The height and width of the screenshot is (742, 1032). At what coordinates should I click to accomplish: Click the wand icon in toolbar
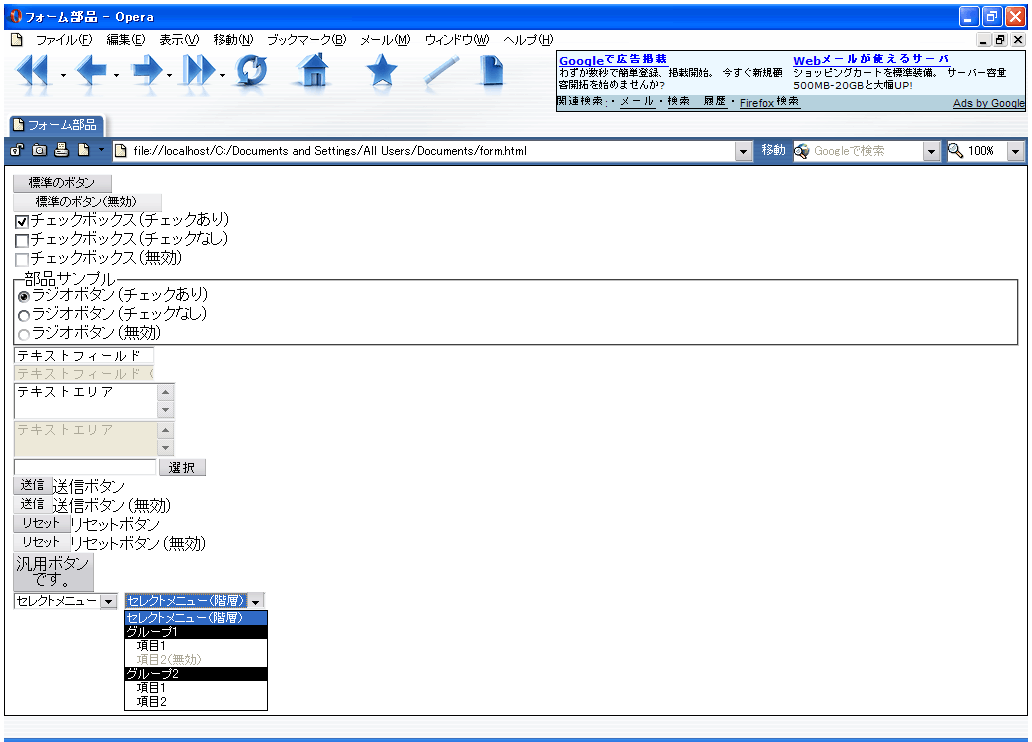(441, 70)
